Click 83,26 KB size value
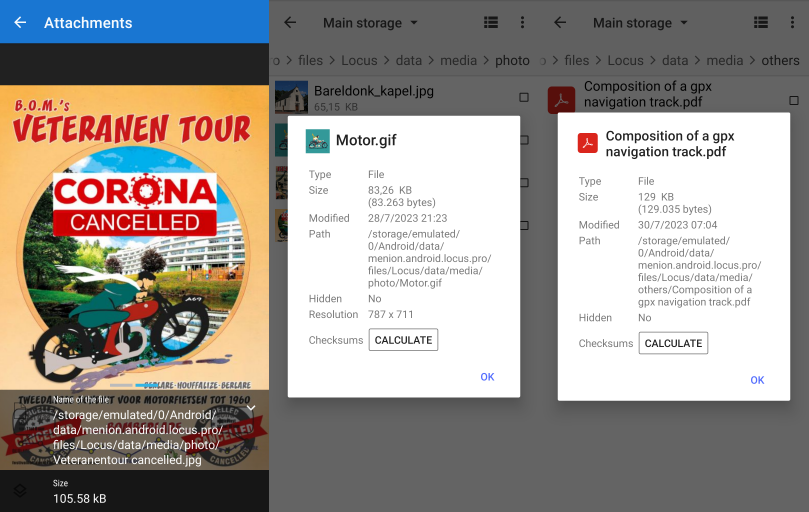 tap(390, 190)
